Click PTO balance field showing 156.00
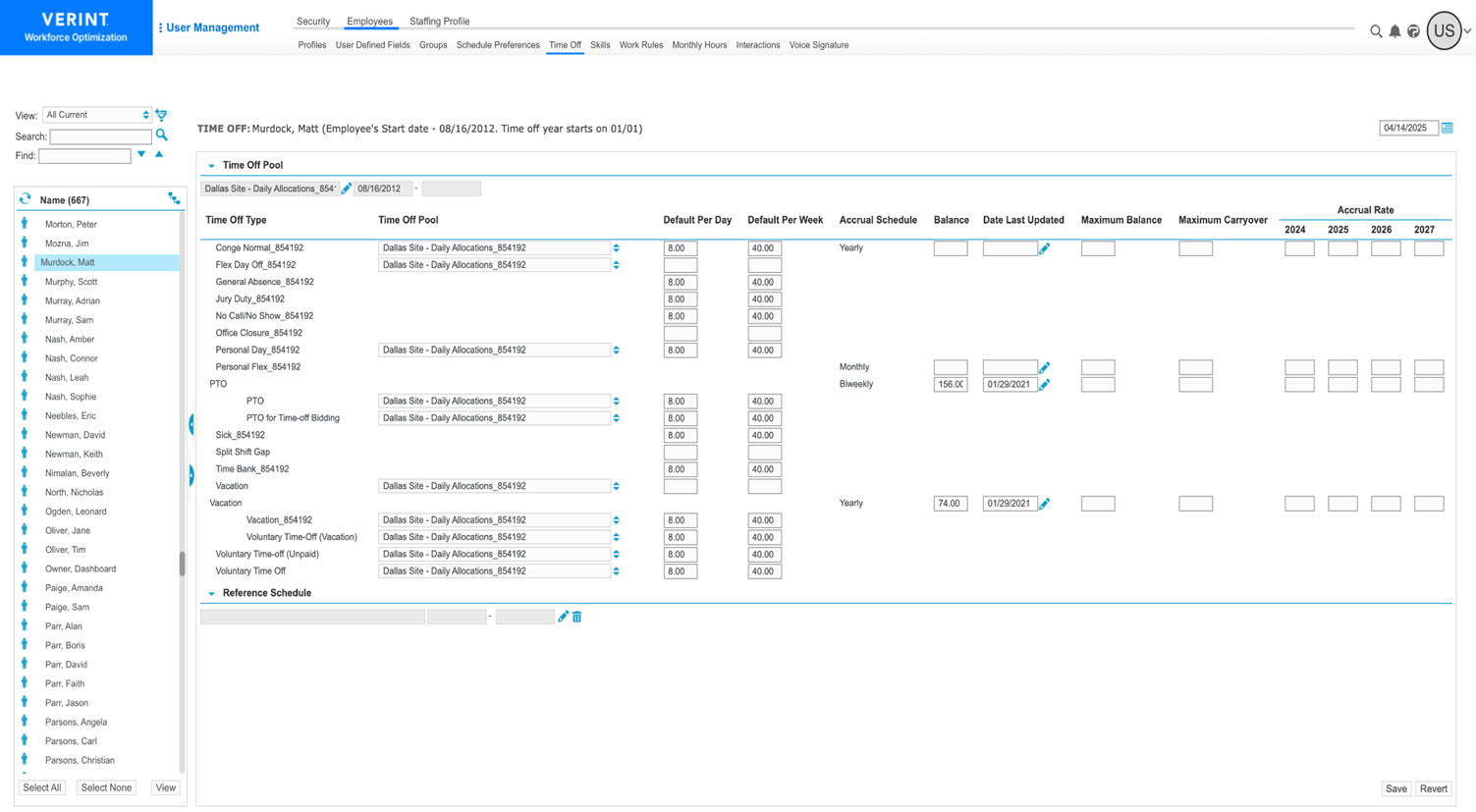The height and width of the screenshot is (812, 1476). coord(951,385)
